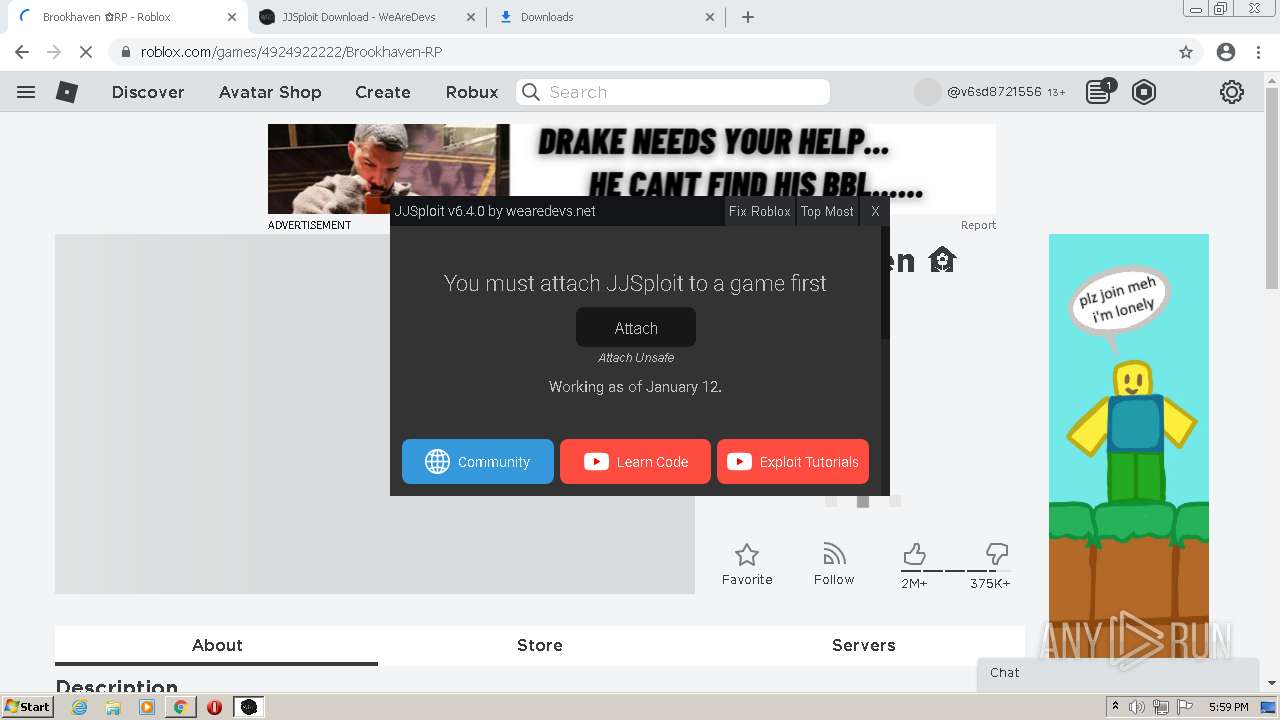
Task: Click the @v6sd8721556 username
Action: point(994,92)
